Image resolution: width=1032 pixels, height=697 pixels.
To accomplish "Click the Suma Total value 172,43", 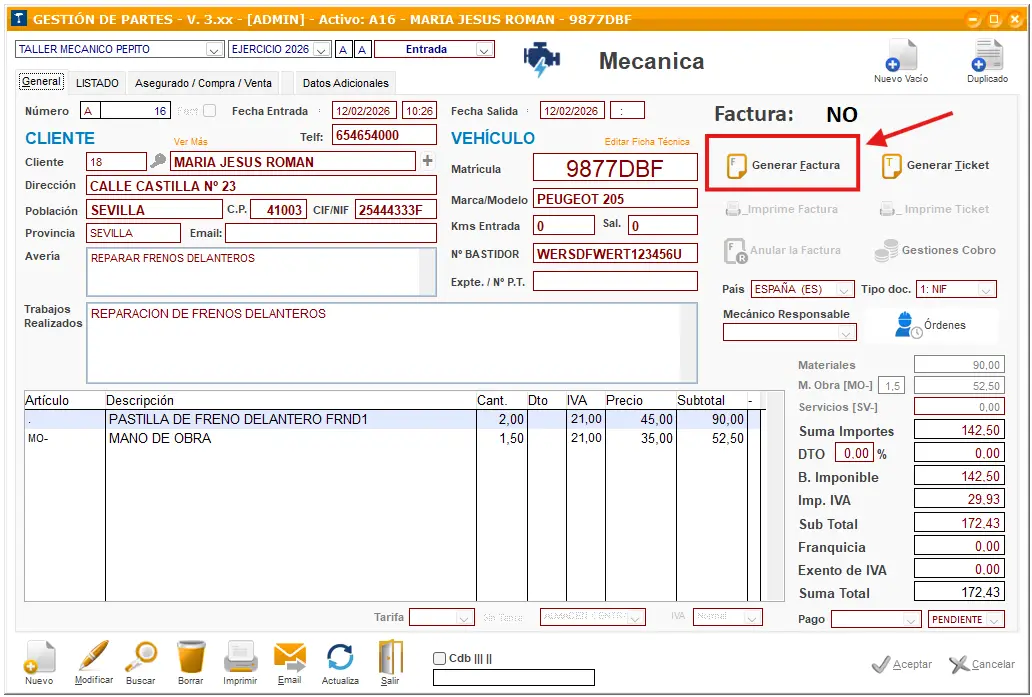I will coord(959,592).
